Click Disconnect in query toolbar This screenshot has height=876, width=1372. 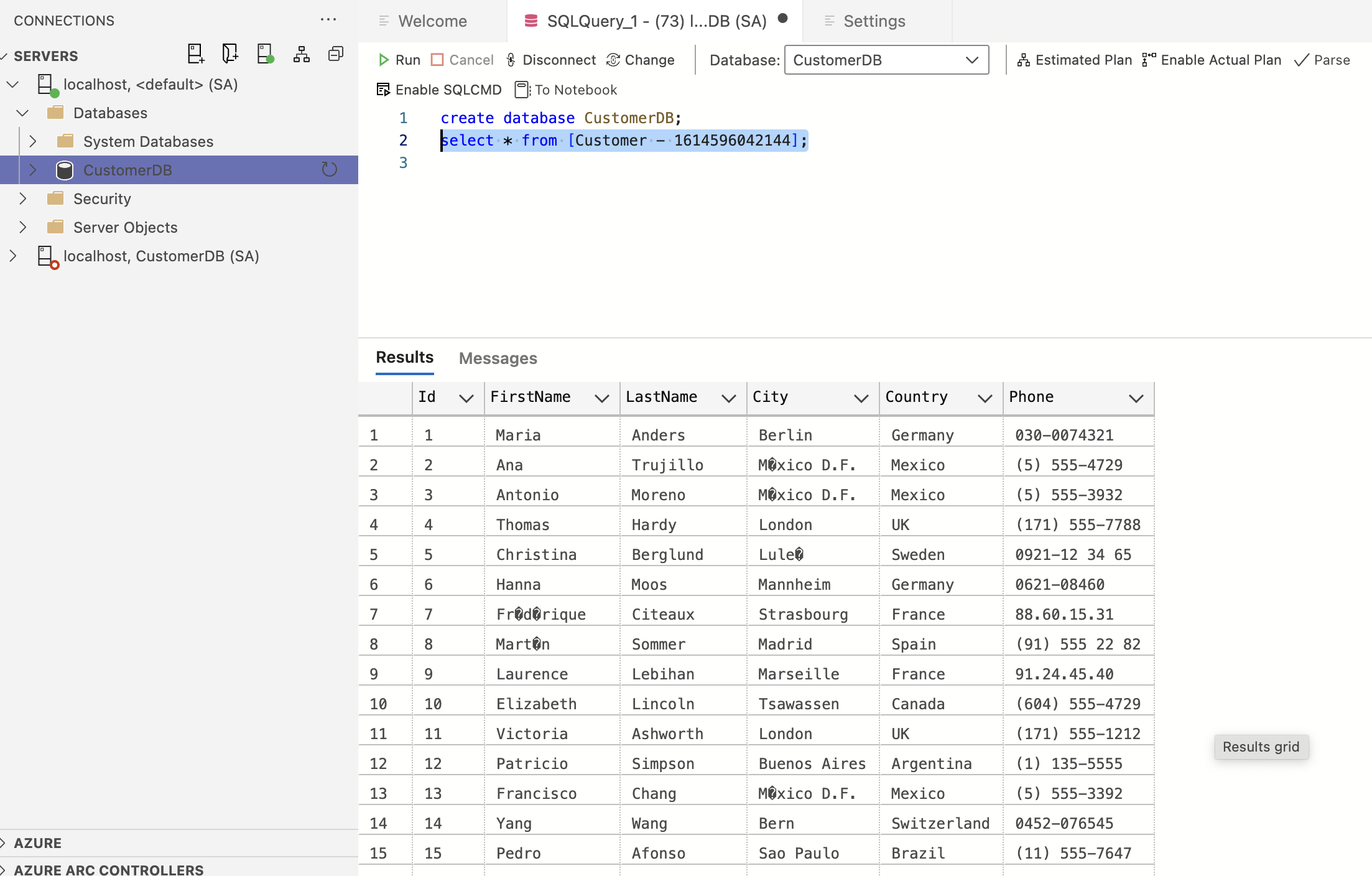(551, 60)
